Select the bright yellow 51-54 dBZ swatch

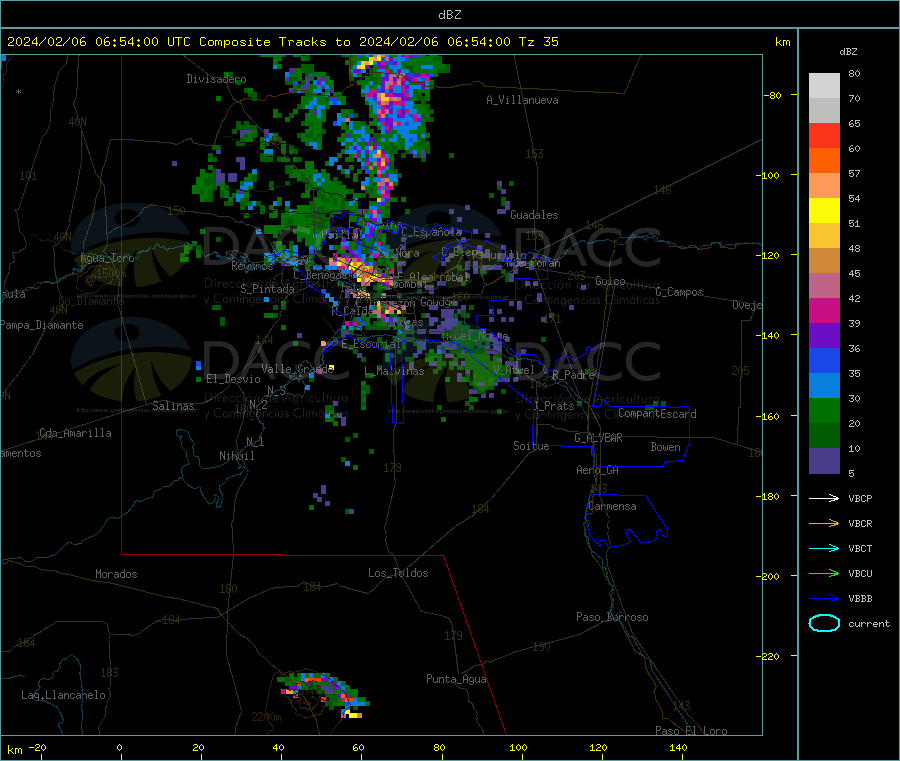point(824,211)
